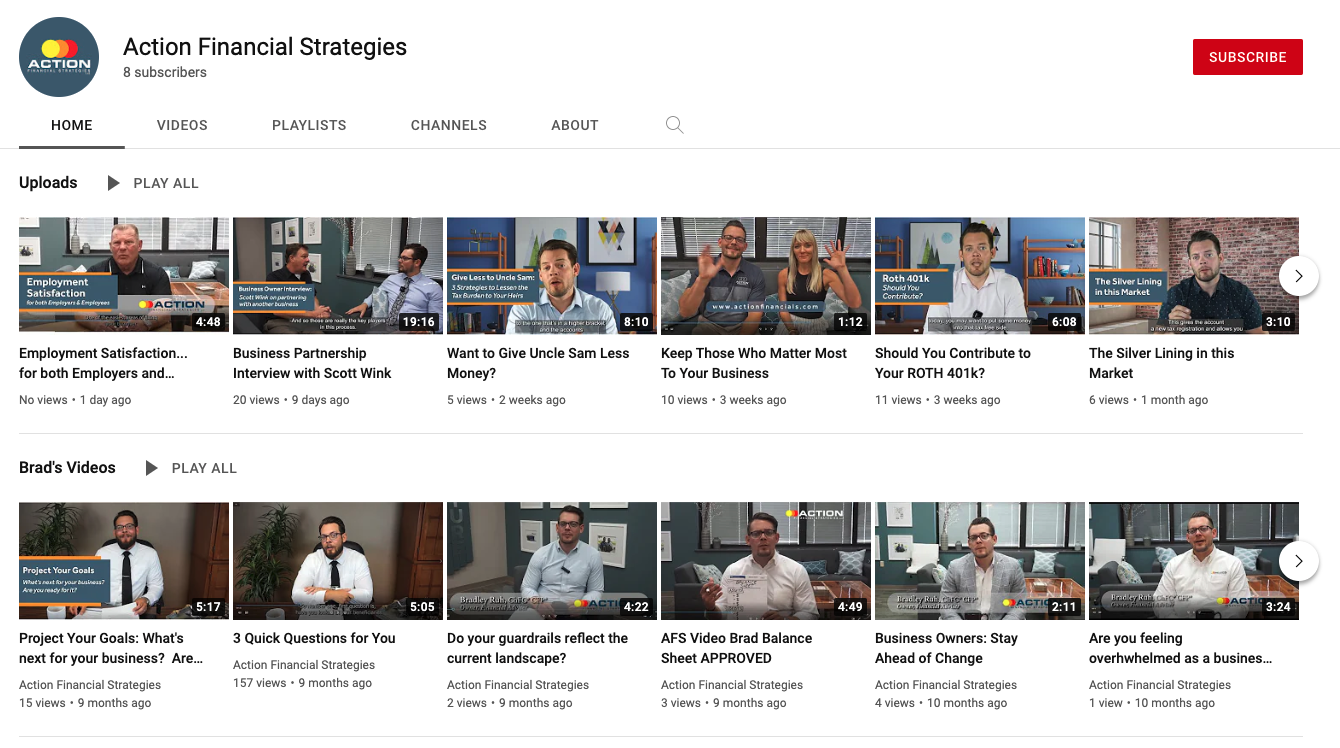Go to the CHANNELS tab
This screenshot has width=1340, height=748.
tap(449, 125)
